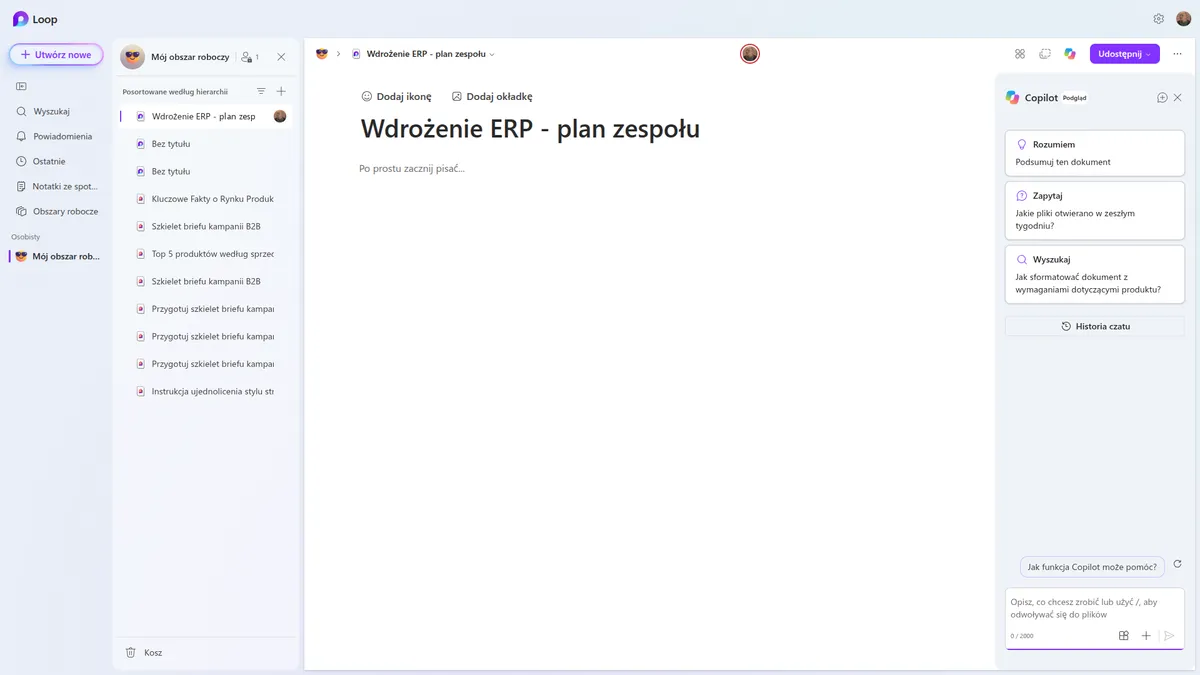Open settings via the gear icon

coord(1159,19)
